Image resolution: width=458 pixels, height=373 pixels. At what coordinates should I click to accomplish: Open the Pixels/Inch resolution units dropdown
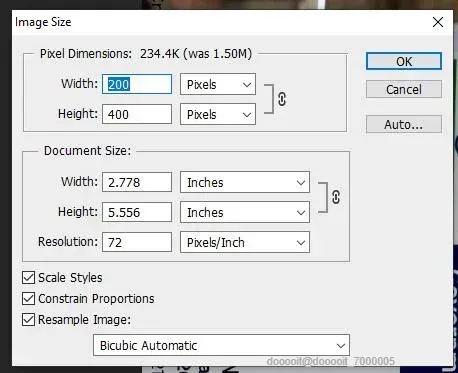(x=245, y=242)
